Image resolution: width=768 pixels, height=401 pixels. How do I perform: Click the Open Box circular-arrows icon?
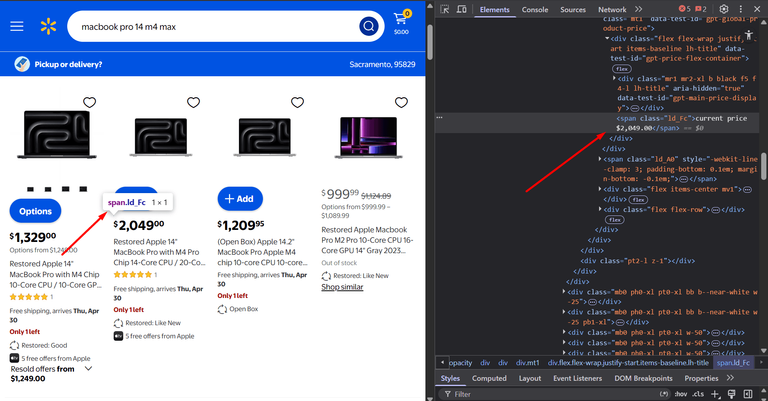[x=222, y=309]
